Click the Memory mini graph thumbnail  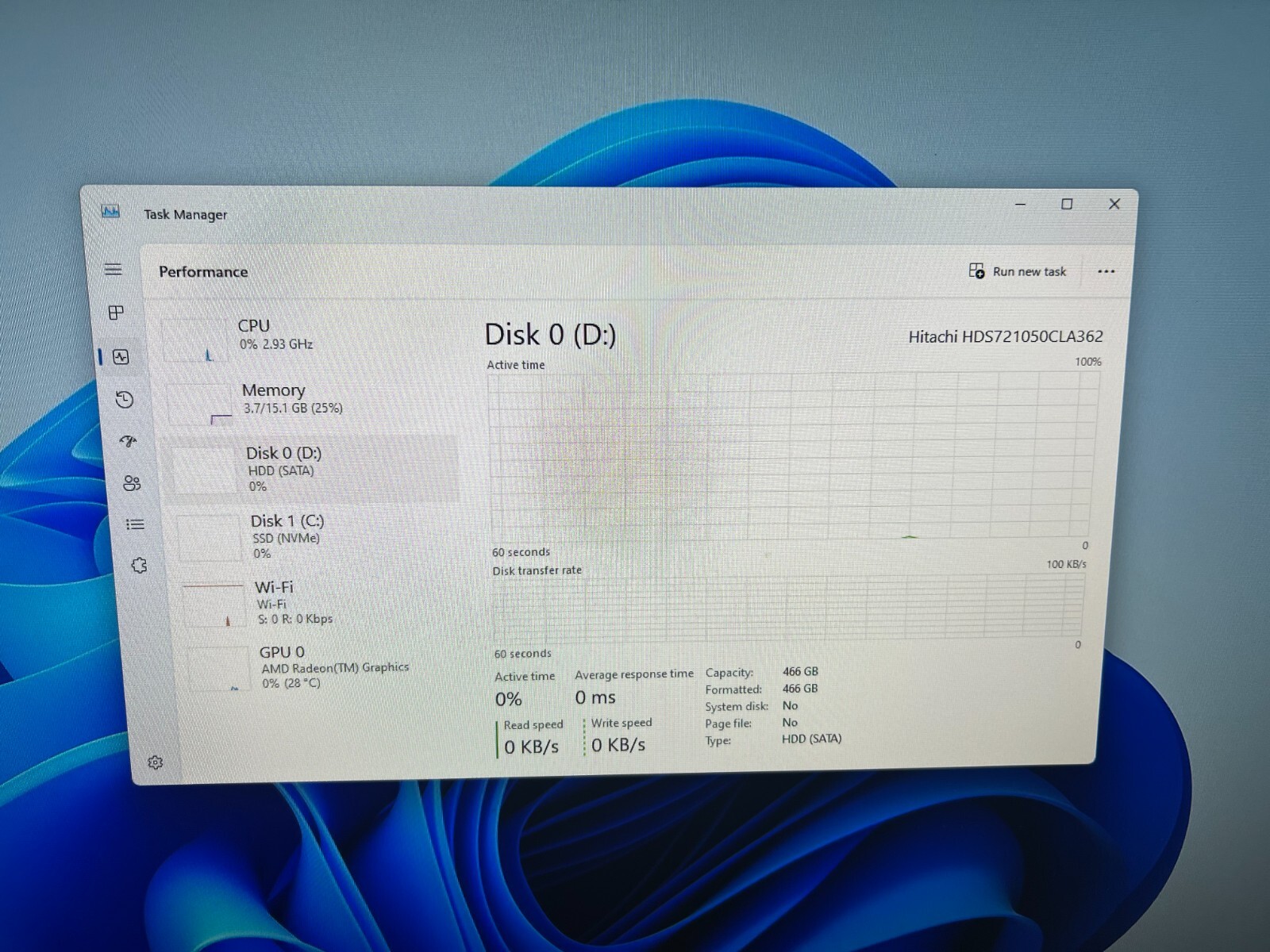199,405
